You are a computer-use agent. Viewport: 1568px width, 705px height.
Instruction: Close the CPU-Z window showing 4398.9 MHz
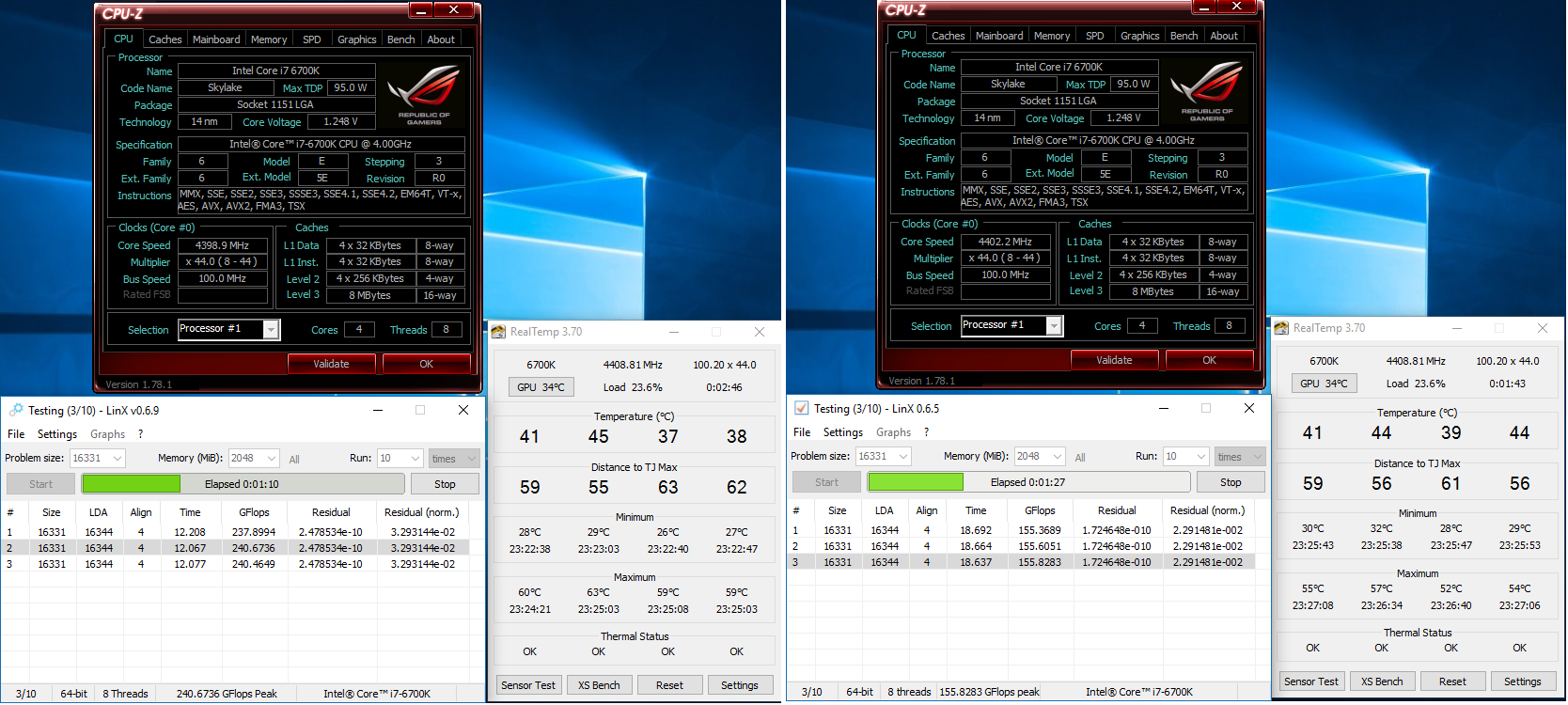(453, 10)
